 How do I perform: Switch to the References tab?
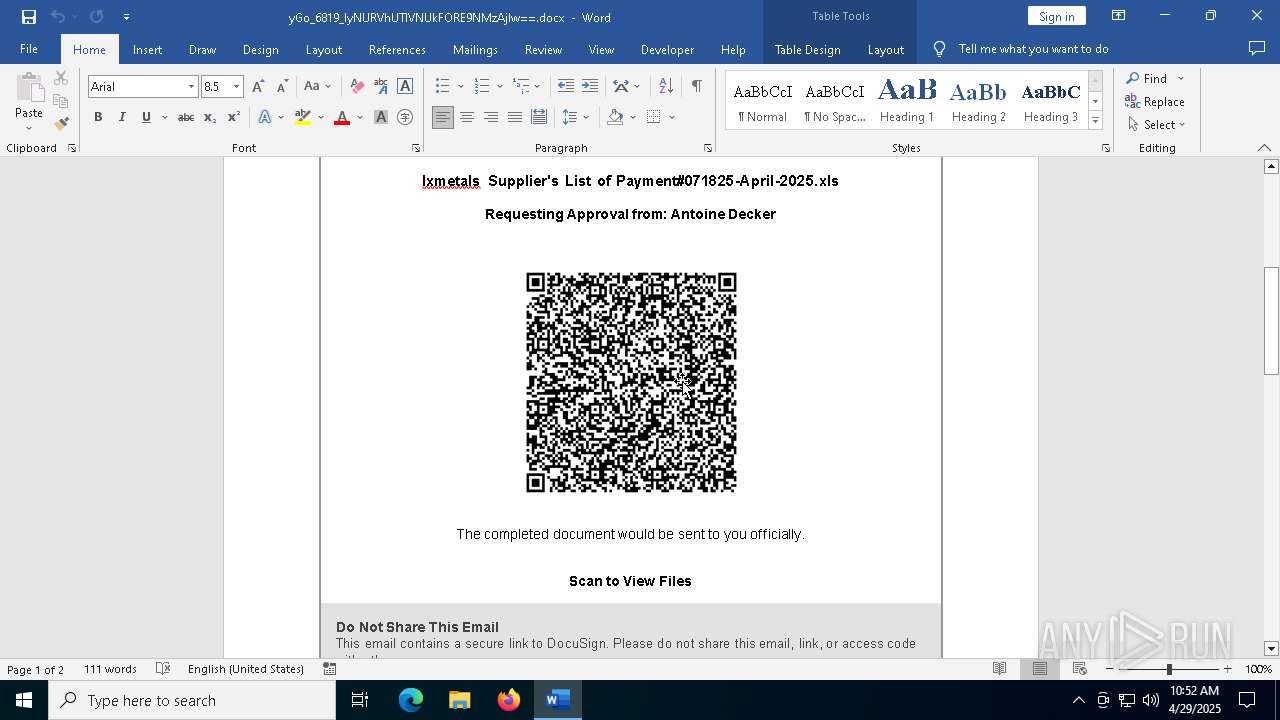397,49
